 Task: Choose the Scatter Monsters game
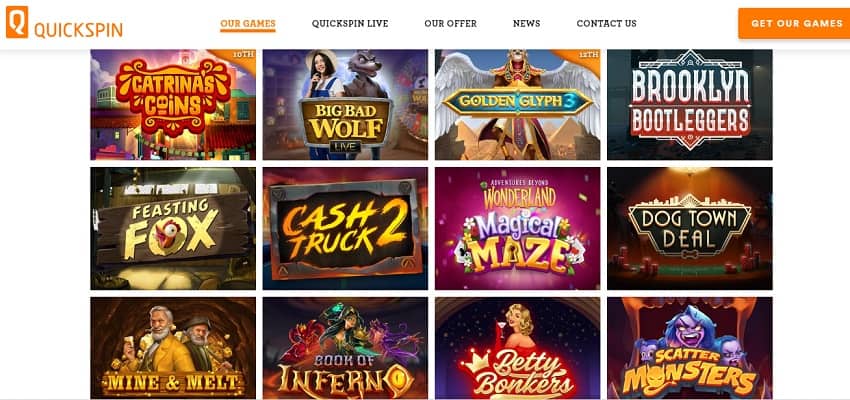point(690,348)
